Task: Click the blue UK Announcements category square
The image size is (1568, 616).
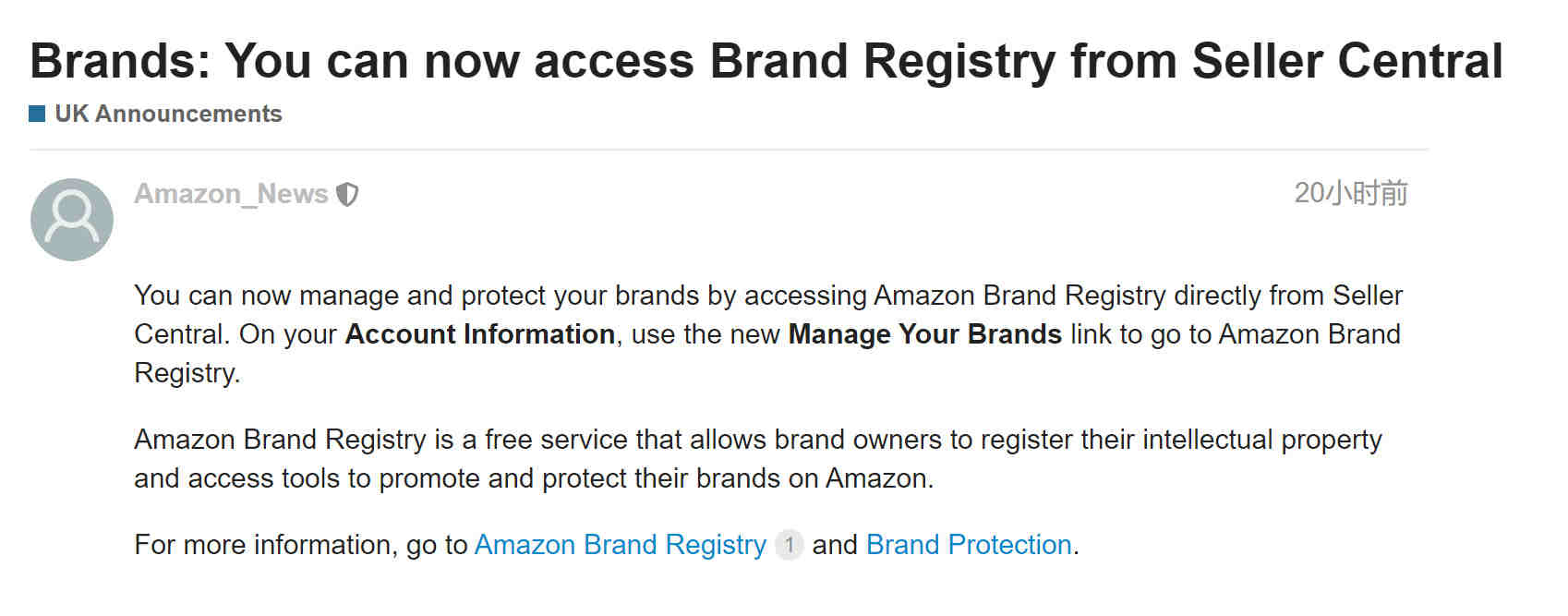Action: [37, 114]
